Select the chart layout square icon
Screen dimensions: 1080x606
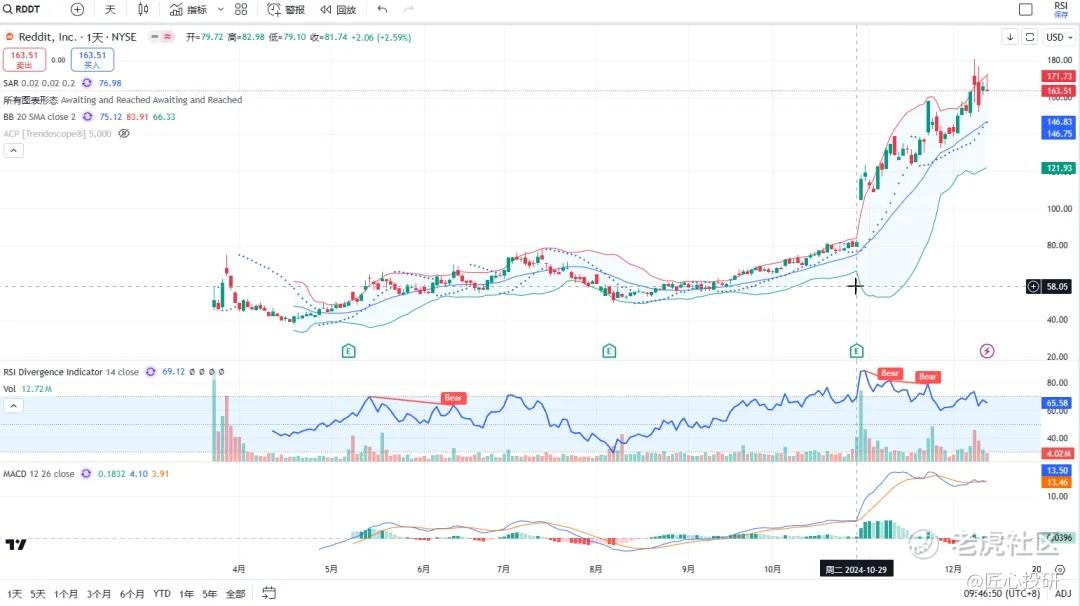point(1026,9)
